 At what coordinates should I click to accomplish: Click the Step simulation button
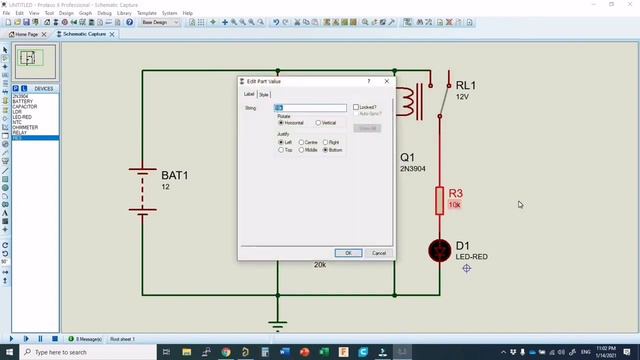pos(26,339)
